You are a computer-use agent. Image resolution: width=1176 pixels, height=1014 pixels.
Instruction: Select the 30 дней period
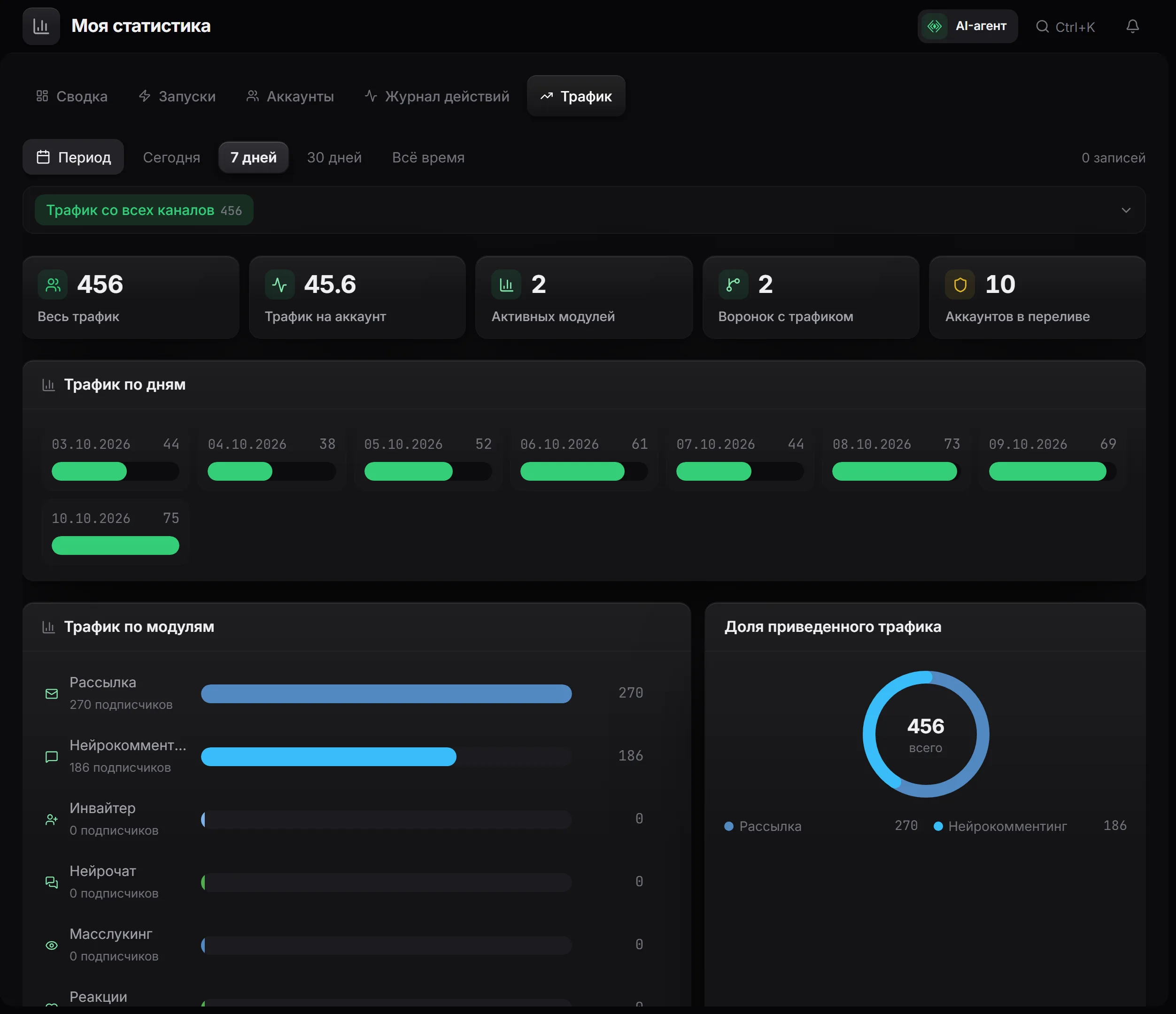334,158
